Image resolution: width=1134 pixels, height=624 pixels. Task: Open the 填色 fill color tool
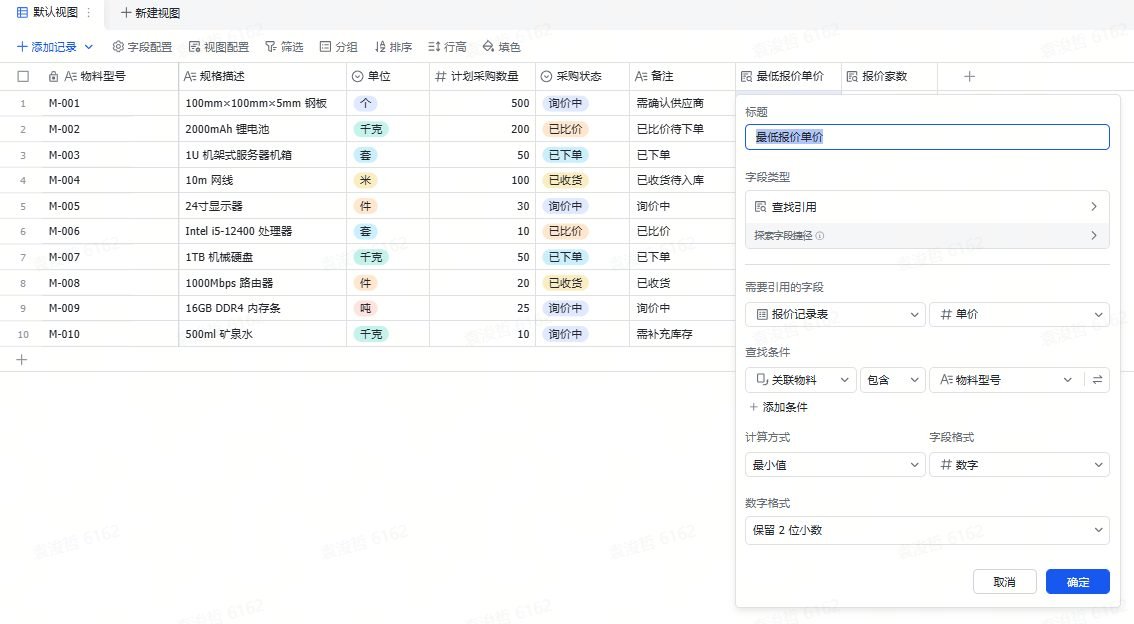[x=501, y=47]
